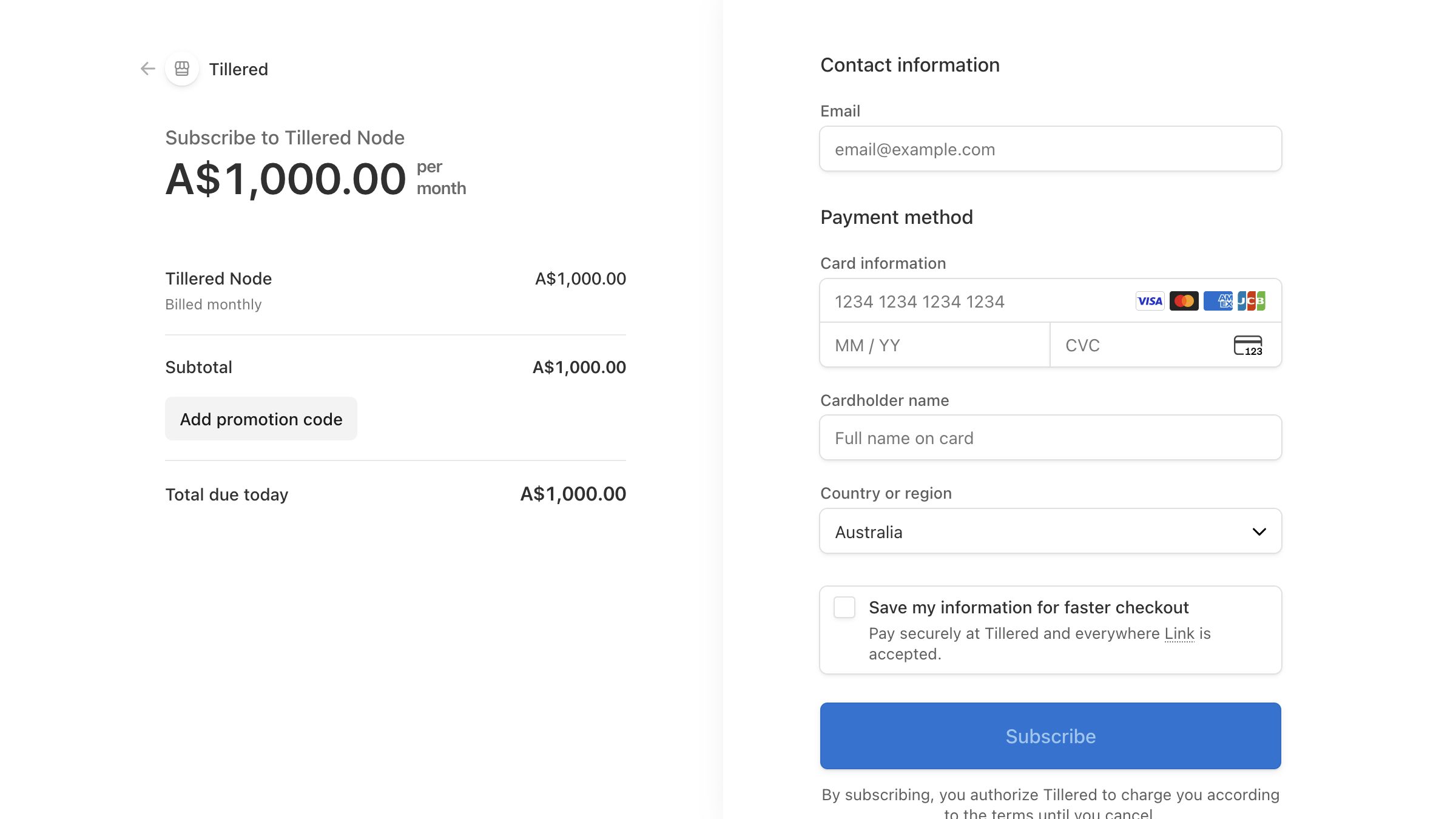Image resolution: width=1456 pixels, height=819 pixels.
Task: Expand the Australia country selector
Action: (1050, 531)
